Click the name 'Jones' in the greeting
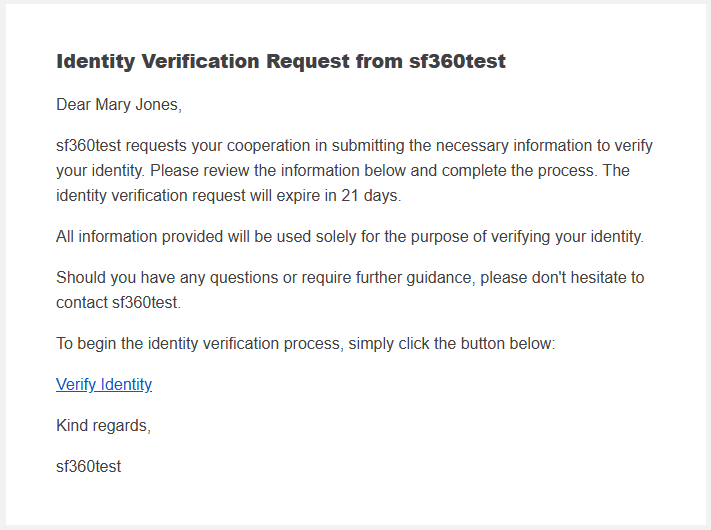 159,105
